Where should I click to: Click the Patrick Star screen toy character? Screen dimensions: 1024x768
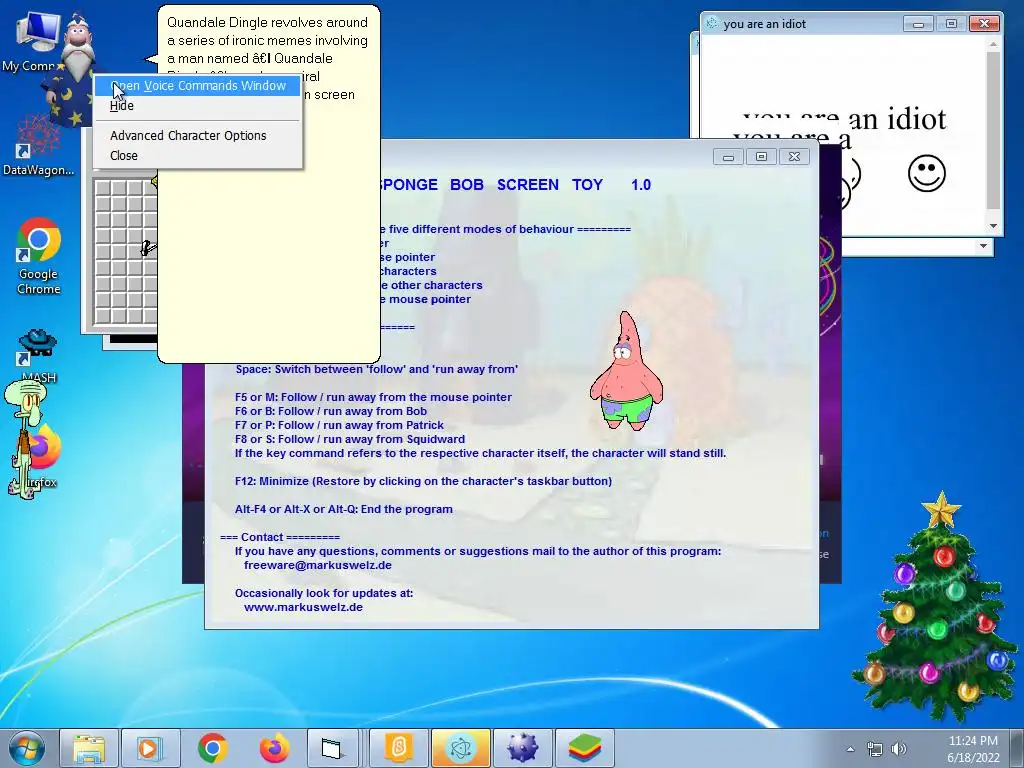(x=626, y=371)
